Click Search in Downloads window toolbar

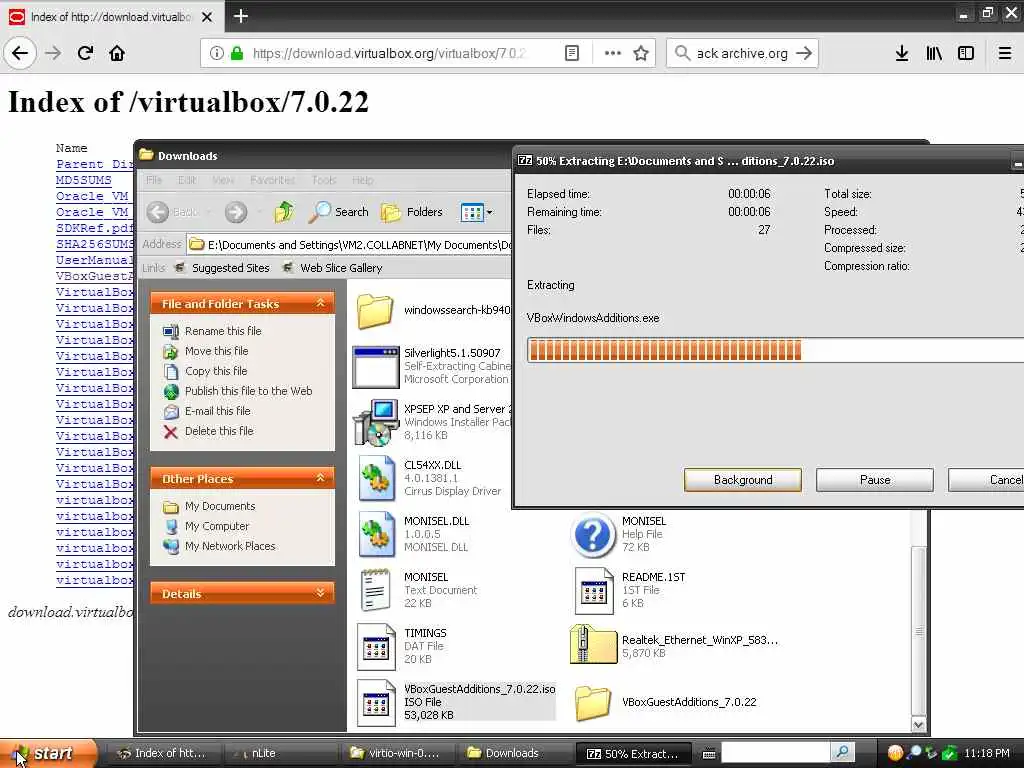pos(338,212)
